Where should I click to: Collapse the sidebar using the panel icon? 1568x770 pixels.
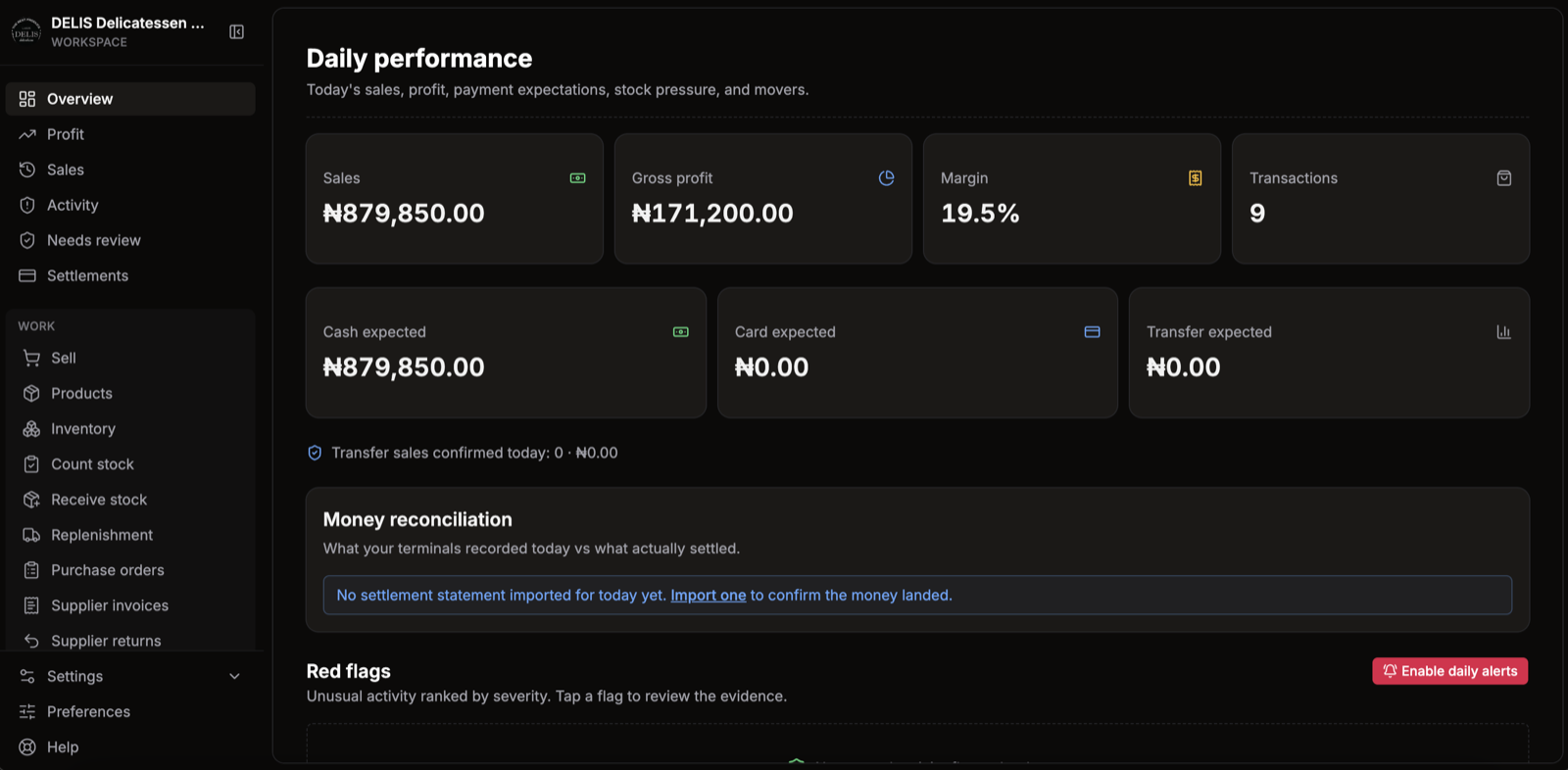[236, 32]
